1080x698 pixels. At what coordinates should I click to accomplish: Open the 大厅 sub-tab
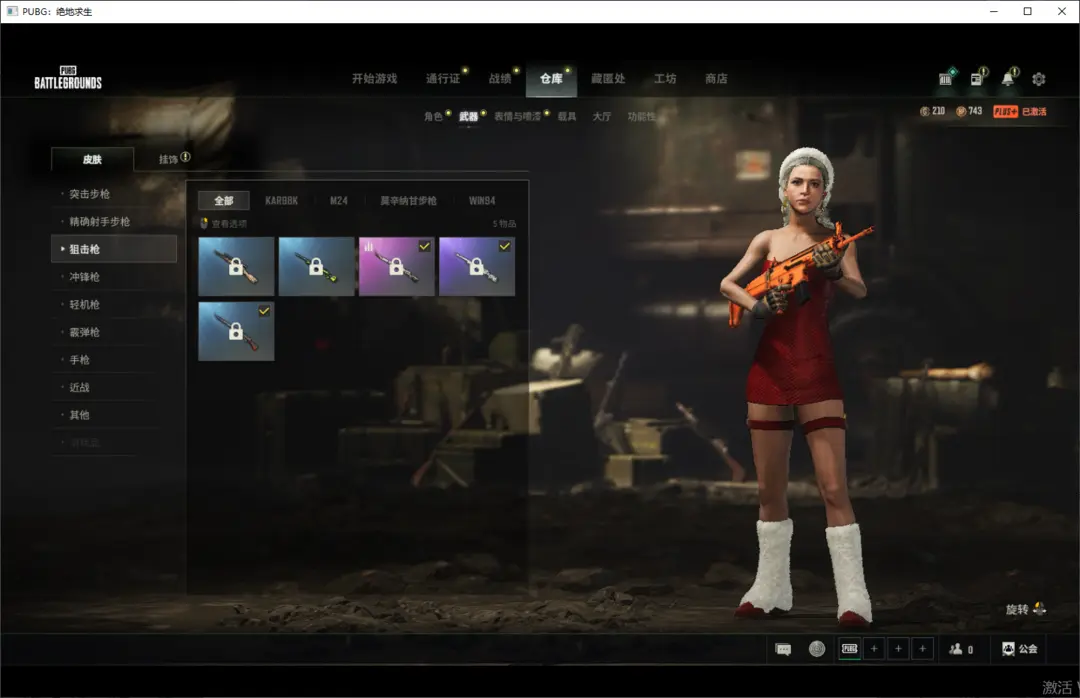click(x=602, y=116)
